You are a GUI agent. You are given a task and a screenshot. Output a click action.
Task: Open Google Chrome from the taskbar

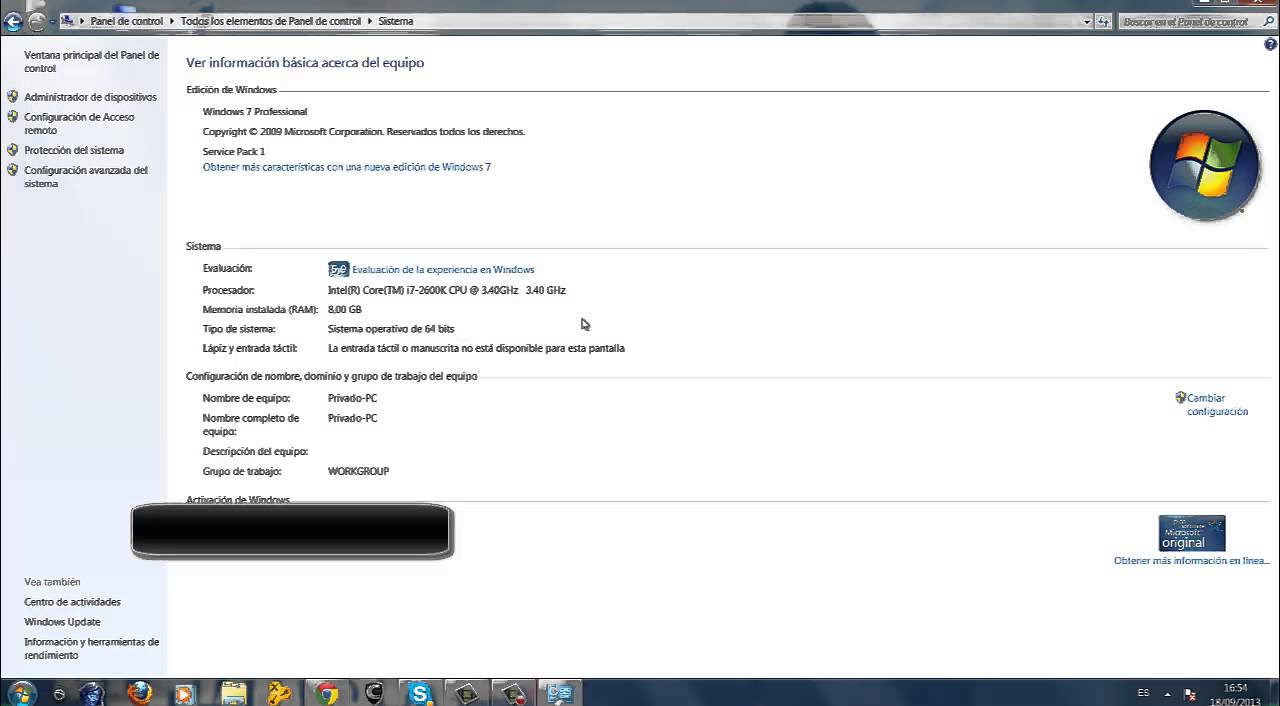(x=326, y=692)
